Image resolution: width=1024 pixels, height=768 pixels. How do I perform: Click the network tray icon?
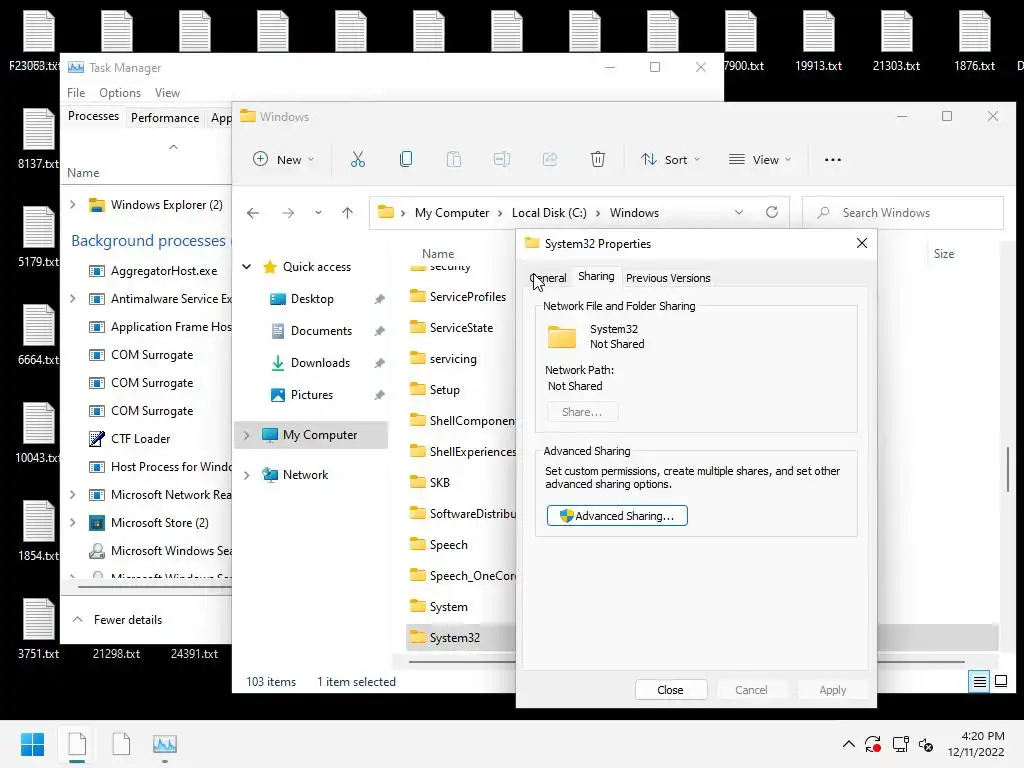point(900,744)
